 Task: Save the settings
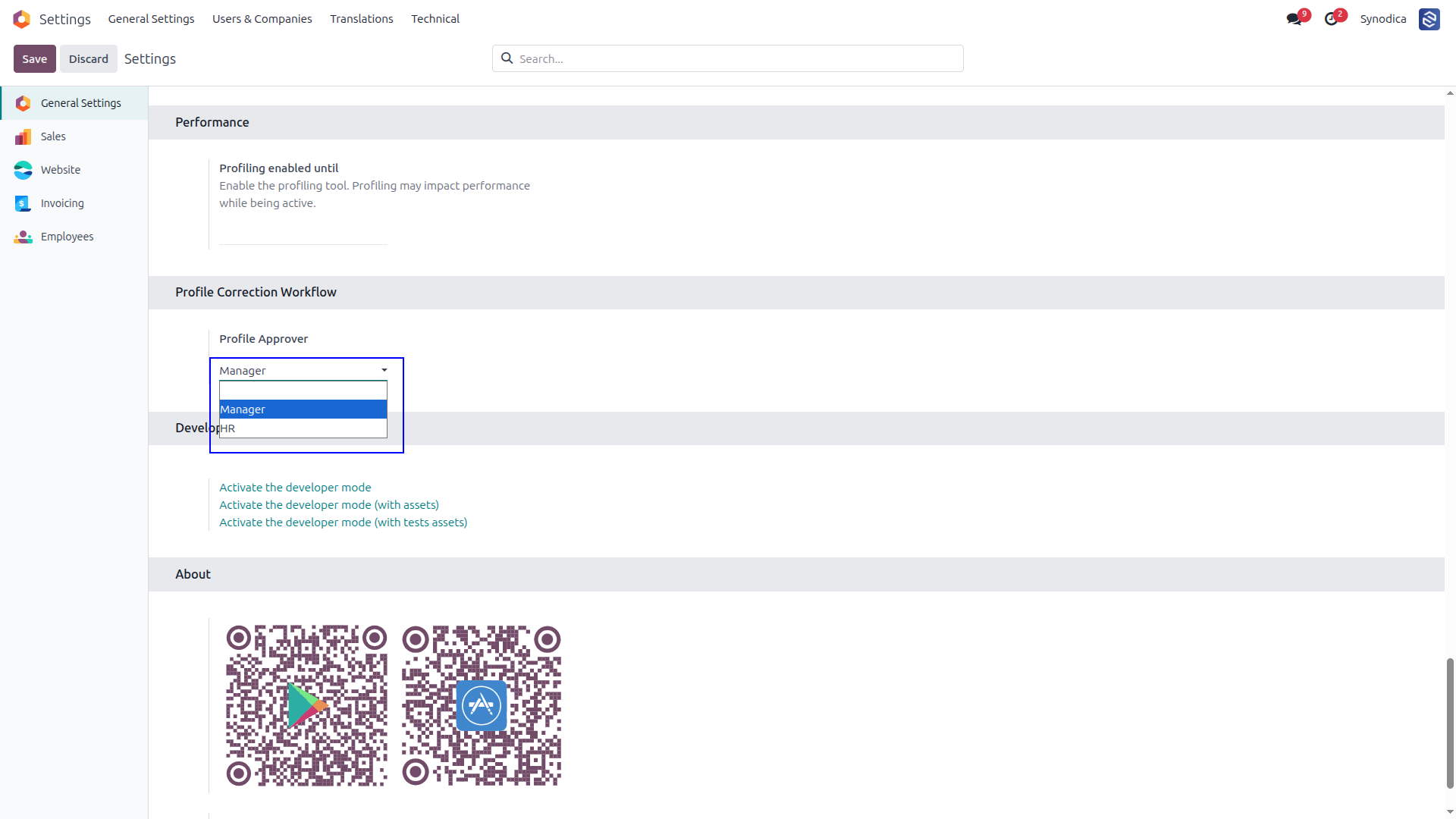click(35, 59)
